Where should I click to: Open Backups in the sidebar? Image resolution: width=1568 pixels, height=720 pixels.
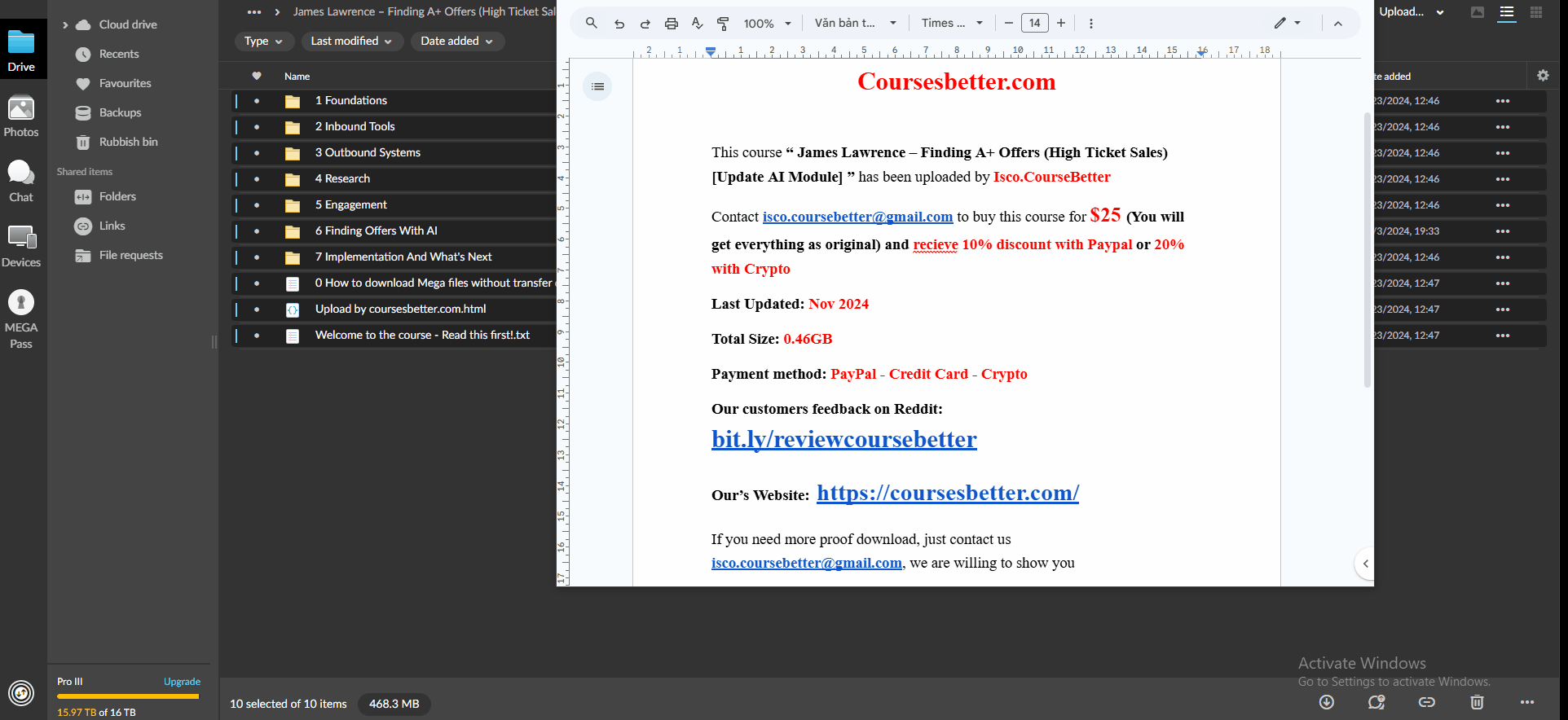(x=120, y=113)
